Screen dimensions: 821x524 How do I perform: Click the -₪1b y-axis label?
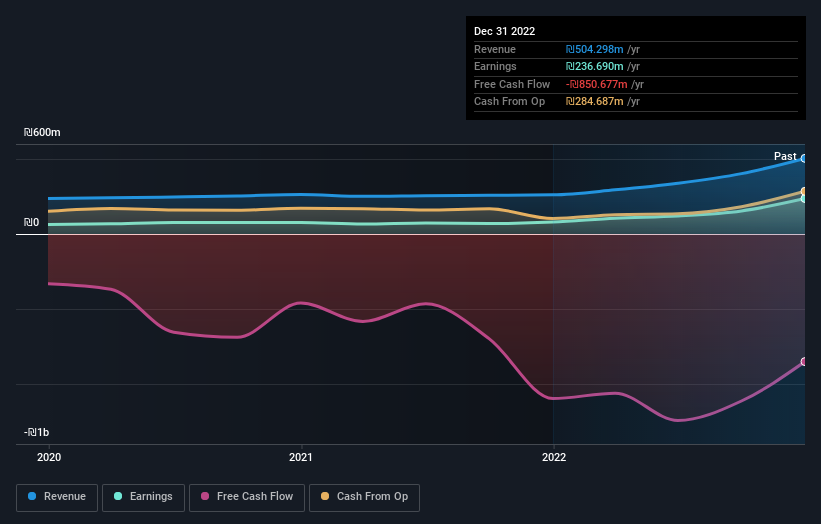(x=37, y=432)
